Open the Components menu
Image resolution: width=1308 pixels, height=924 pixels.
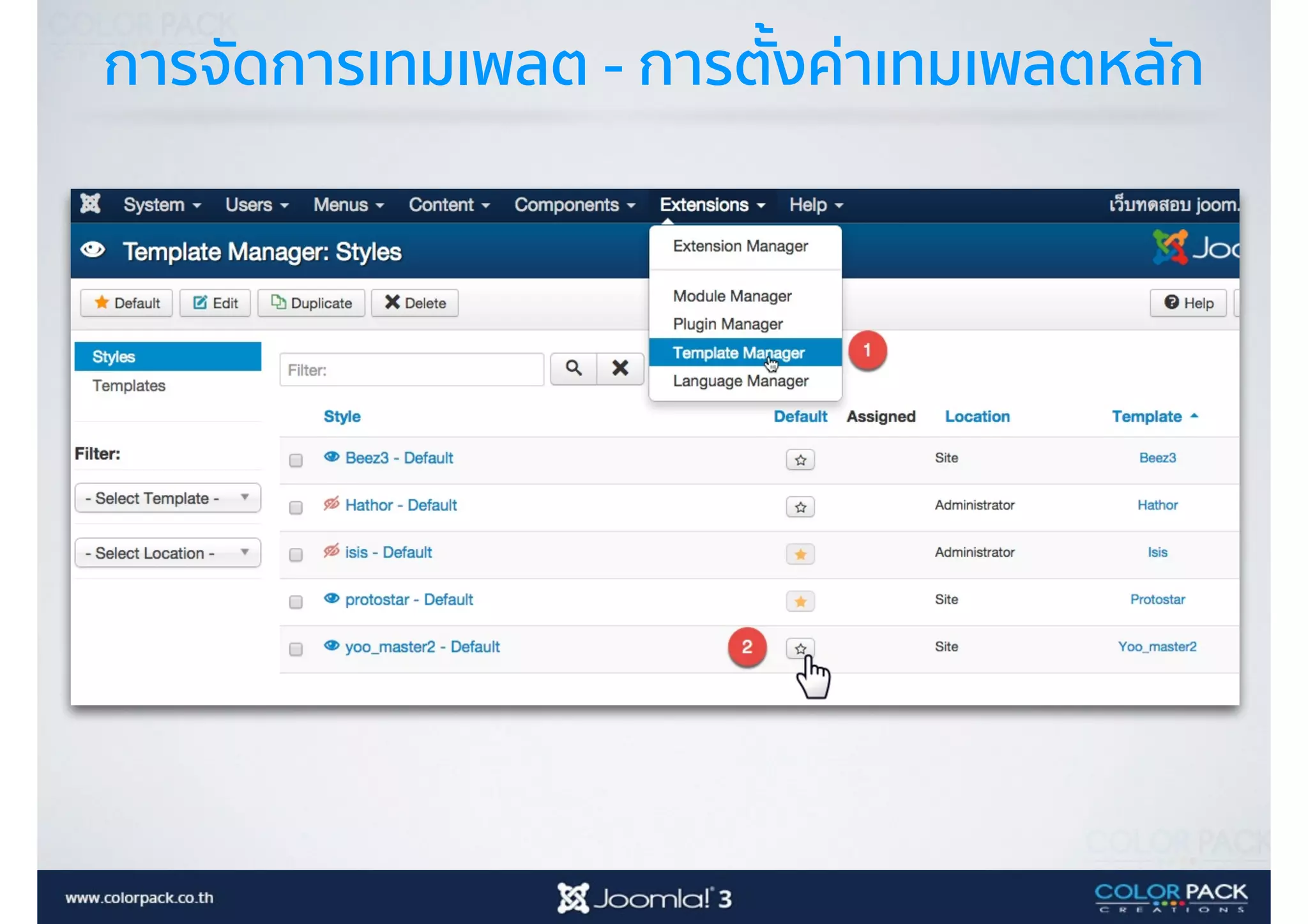575,205
